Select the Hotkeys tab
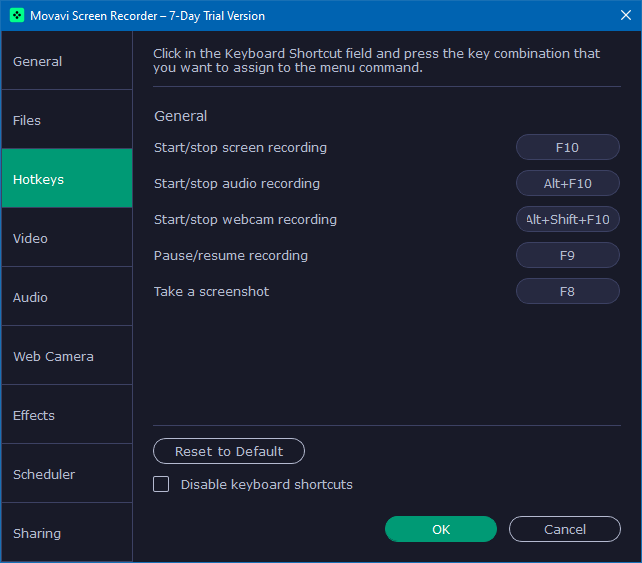 pos(67,179)
